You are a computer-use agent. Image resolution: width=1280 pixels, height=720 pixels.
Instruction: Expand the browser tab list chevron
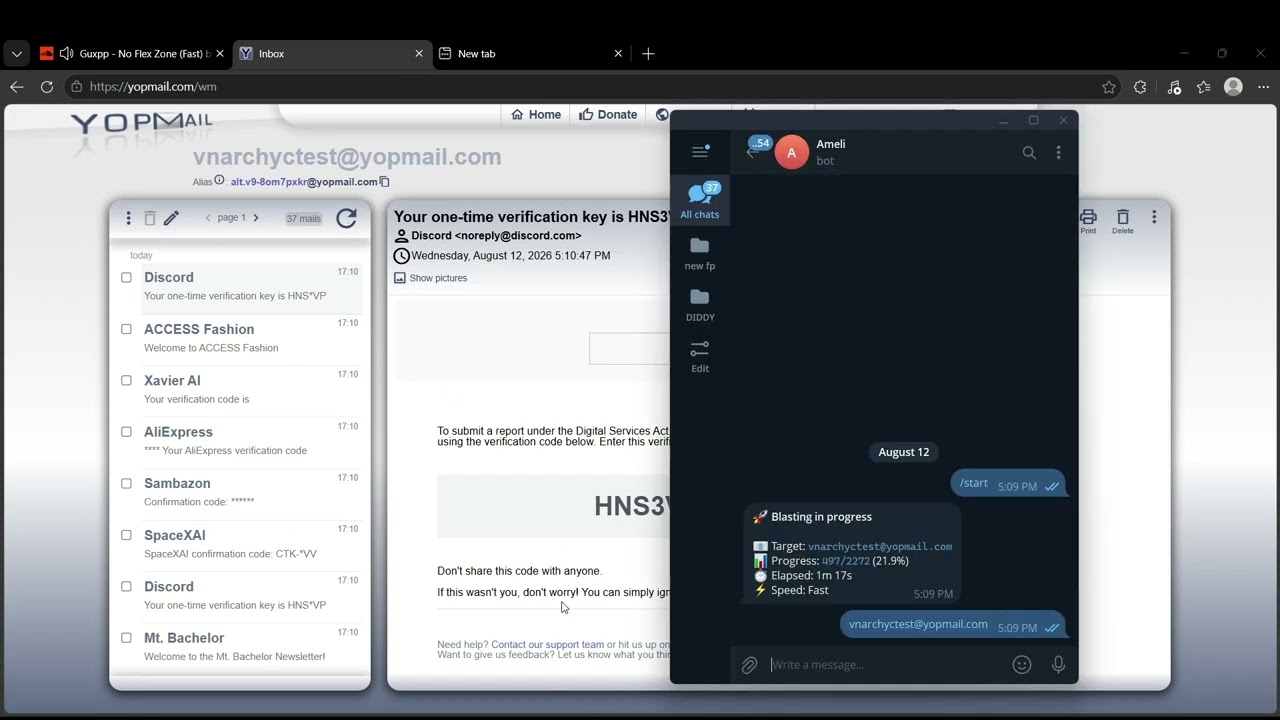16,54
